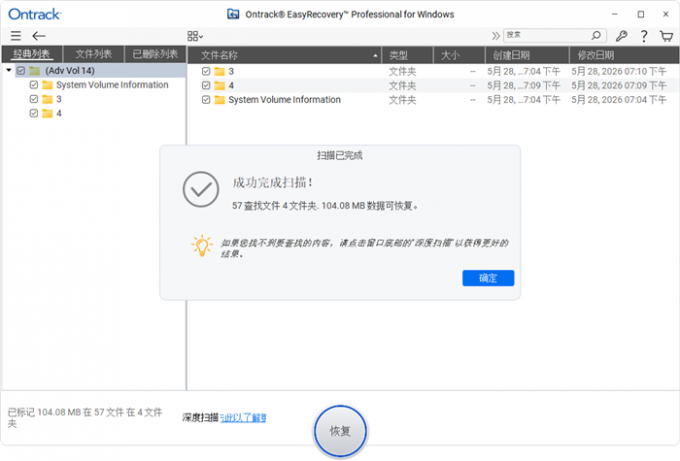Click the sort arrow on 文件名称 header
The height and width of the screenshot is (461, 680).
(375, 56)
